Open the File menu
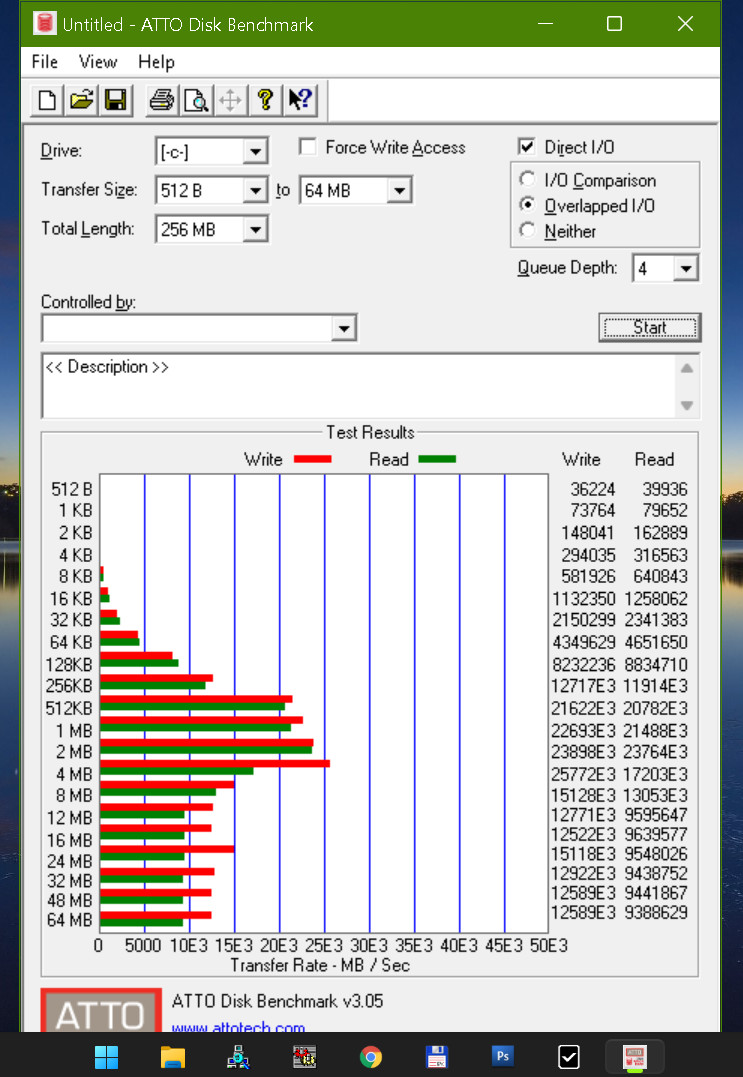Image resolution: width=743 pixels, height=1077 pixels. tap(45, 62)
